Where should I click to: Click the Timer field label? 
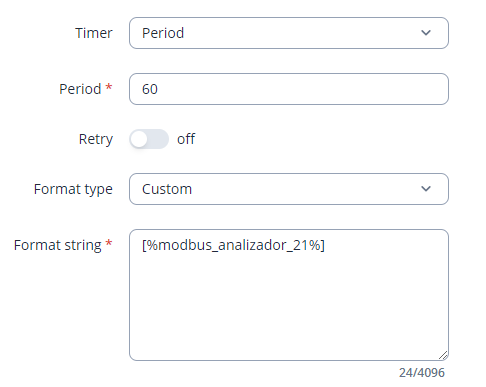tap(94, 33)
